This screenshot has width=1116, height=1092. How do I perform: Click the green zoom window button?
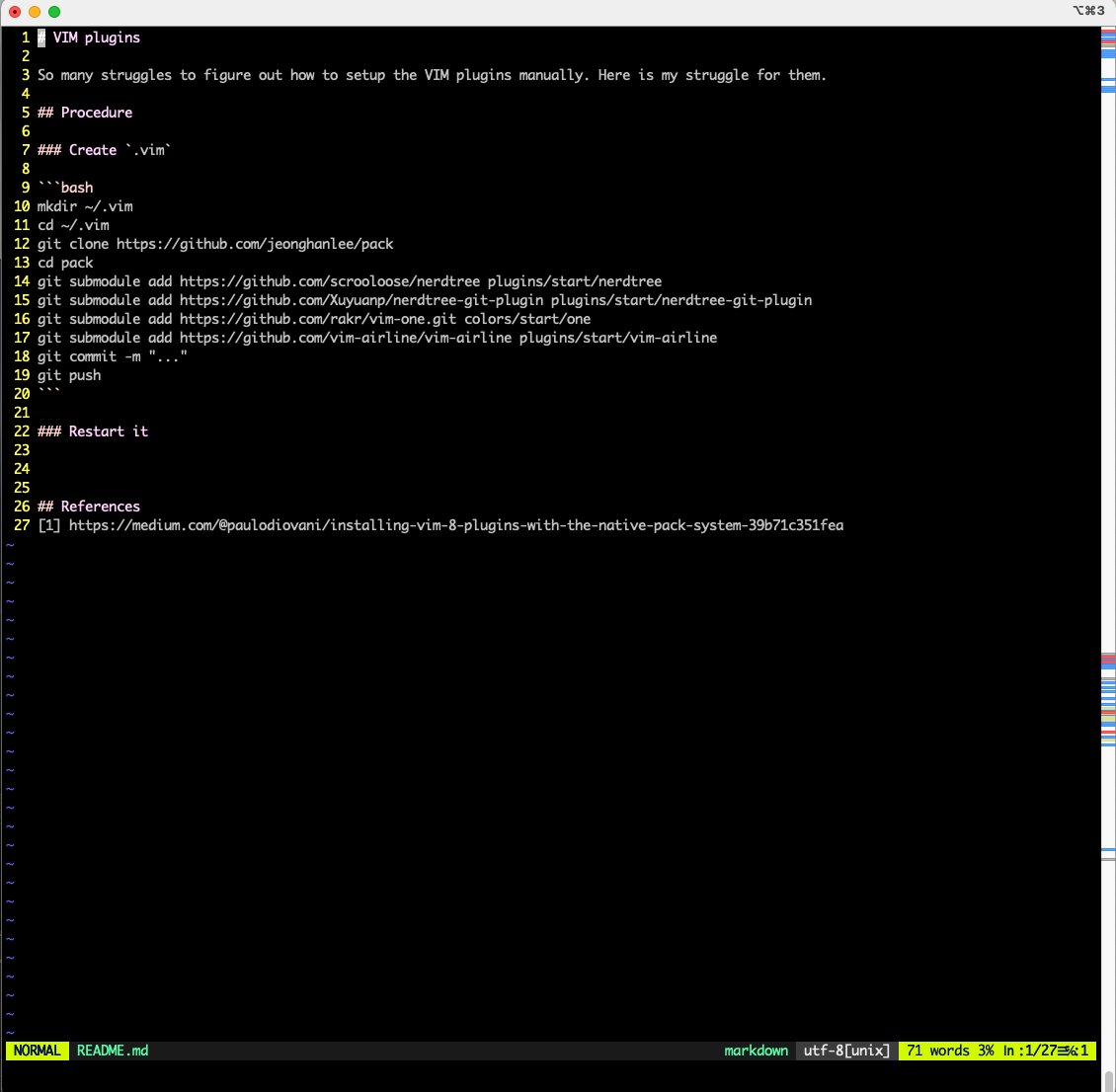[54, 12]
